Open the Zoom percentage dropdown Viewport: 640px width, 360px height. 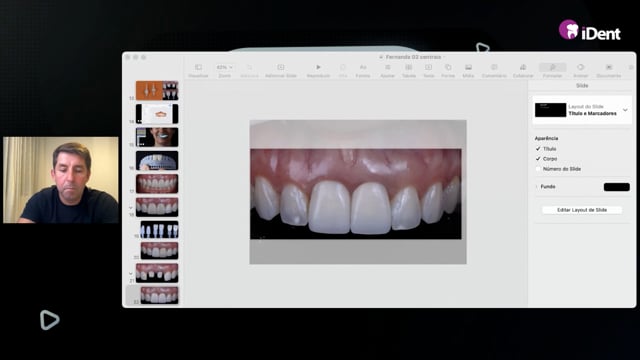coord(224,67)
